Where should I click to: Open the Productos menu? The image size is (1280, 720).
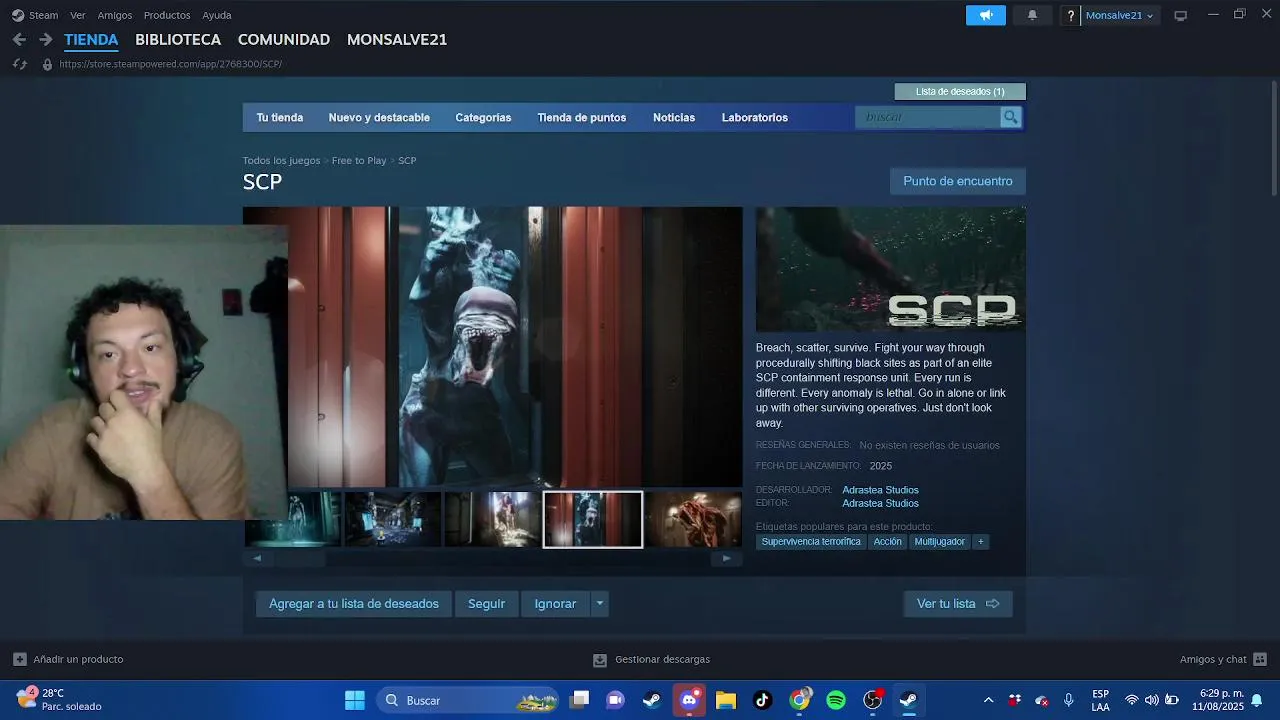point(167,15)
